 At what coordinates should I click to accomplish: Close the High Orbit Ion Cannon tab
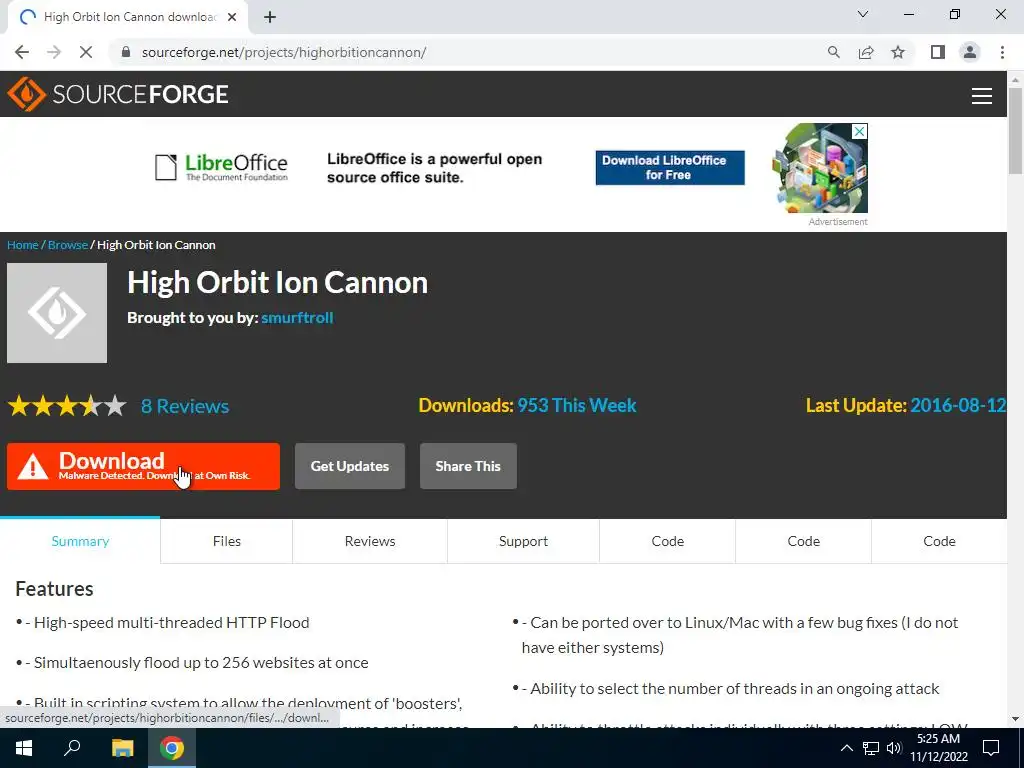coord(232,17)
